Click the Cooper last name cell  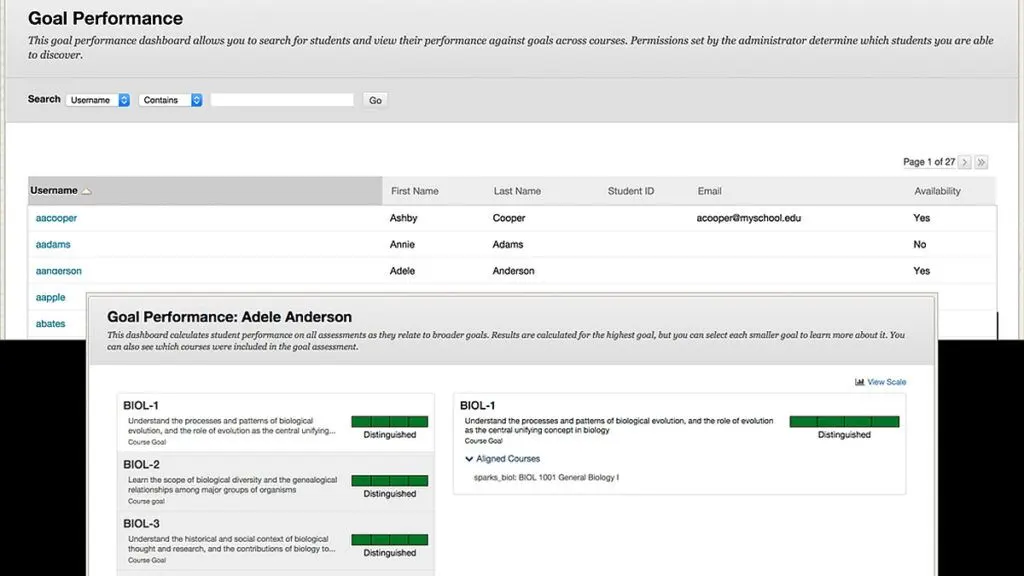509,218
